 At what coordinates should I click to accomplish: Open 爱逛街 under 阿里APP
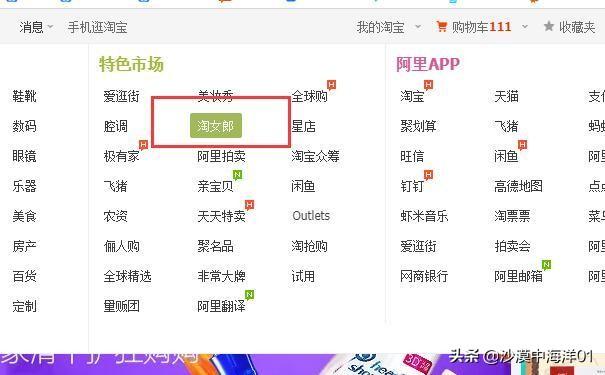[418, 246]
